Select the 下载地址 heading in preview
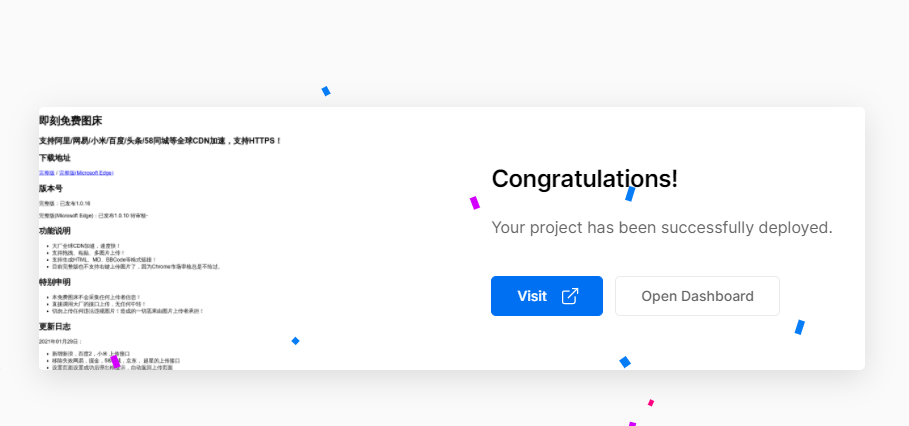 [54, 158]
